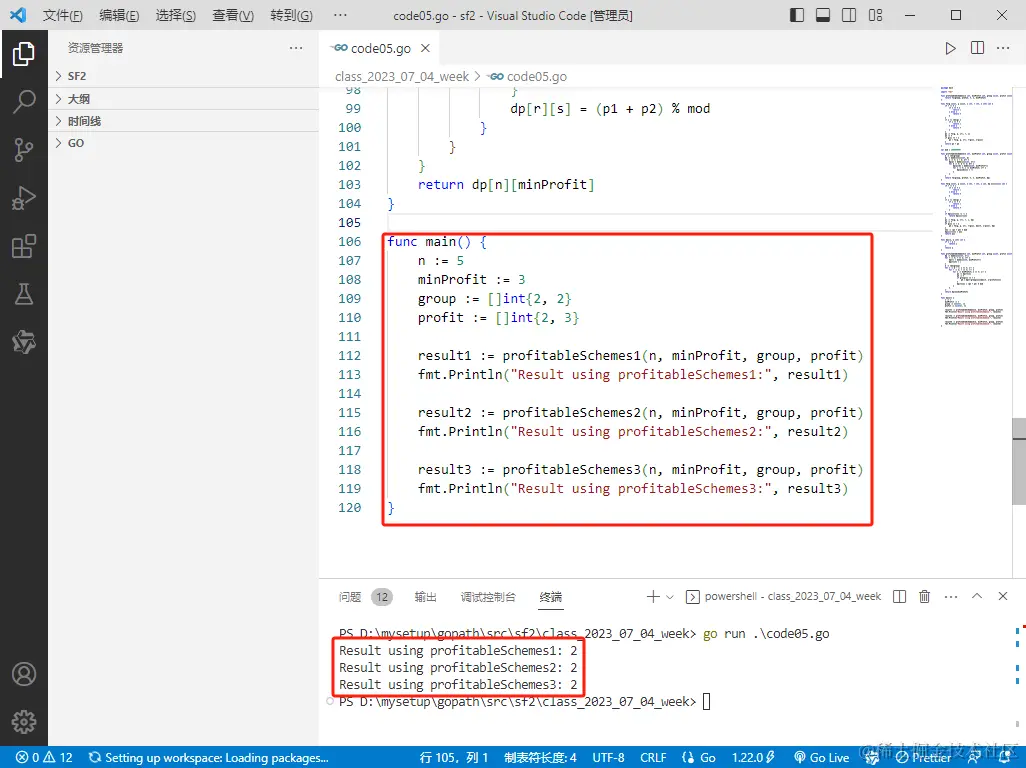The height and width of the screenshot is (768, 1026).
Task: Click the code minimap
Action: point(976,207)
